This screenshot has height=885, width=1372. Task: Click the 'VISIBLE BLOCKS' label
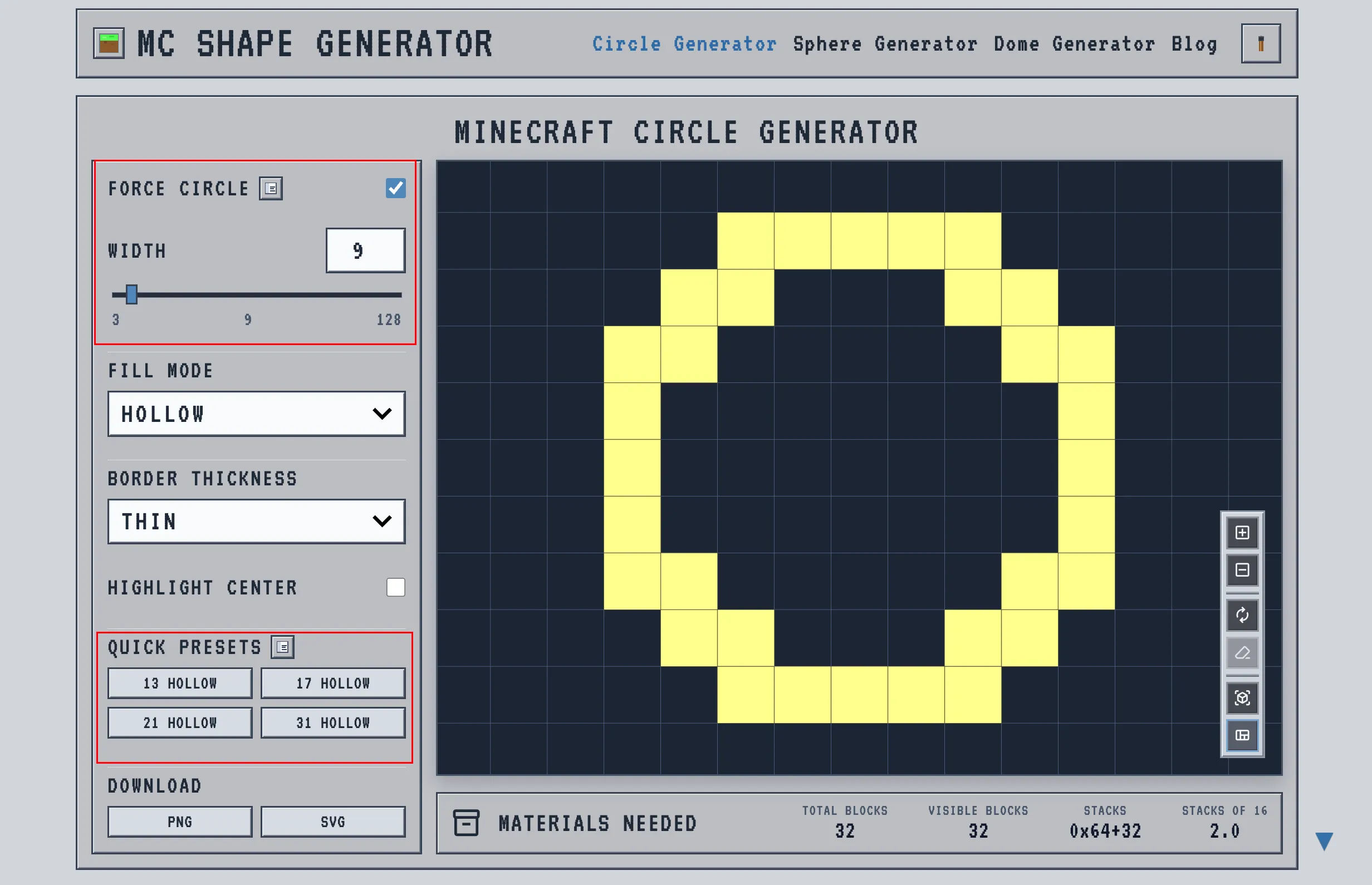tap(978, 810)
